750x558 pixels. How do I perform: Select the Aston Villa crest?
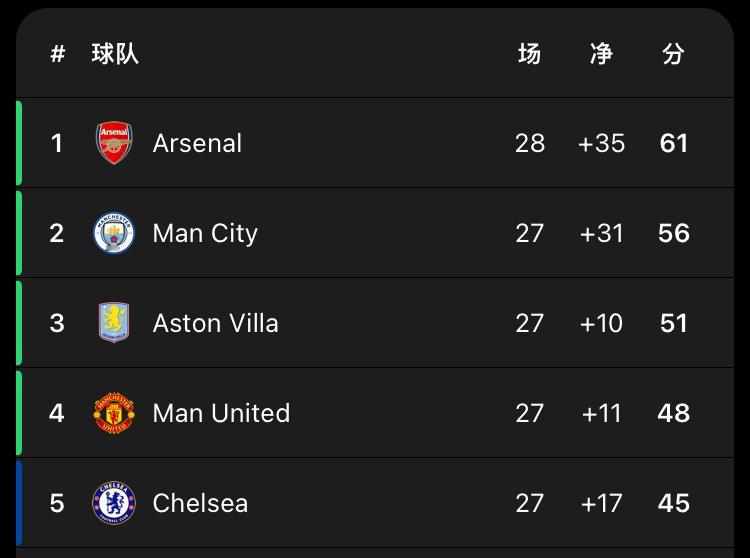tap(114, 322)
